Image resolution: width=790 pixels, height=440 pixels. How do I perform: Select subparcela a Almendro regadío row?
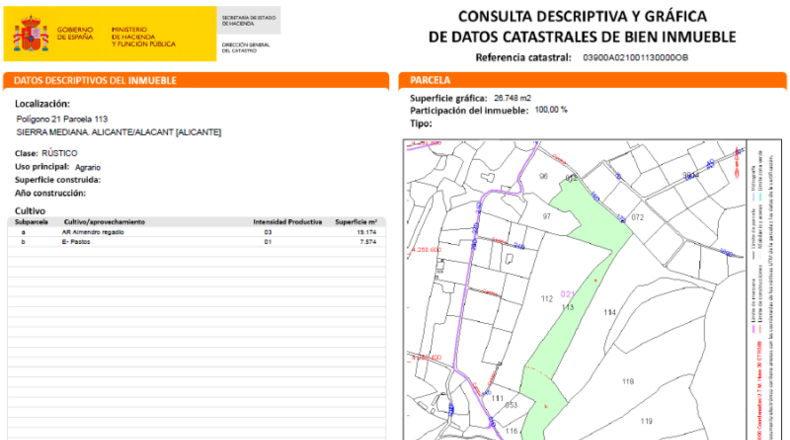pyautogui.click(x=196, y=232)
